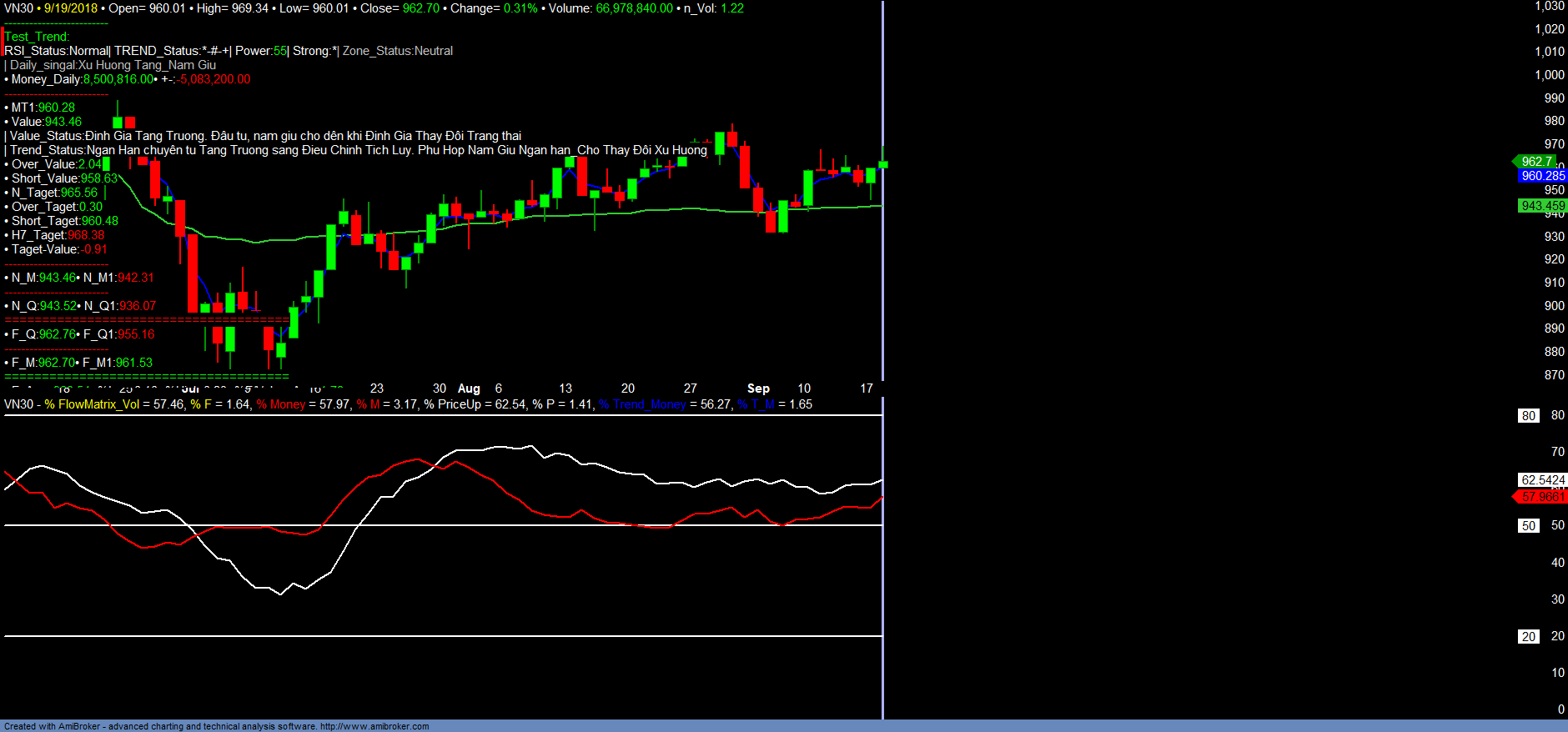Select the 50 level marker box
Viewport: 1568px width, 732px height.
click(1528, 526)
